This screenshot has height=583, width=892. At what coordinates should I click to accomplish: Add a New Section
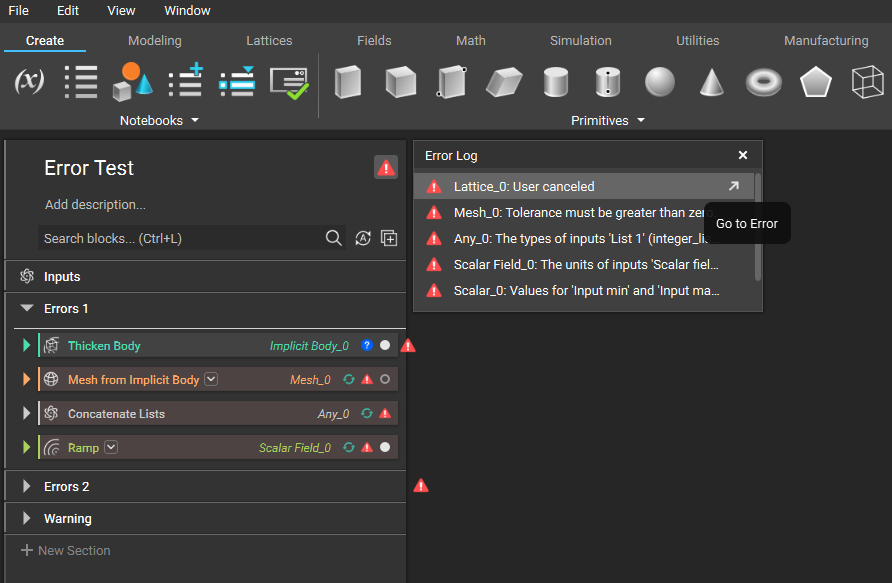pyautogui.click(x=65, y=550)
